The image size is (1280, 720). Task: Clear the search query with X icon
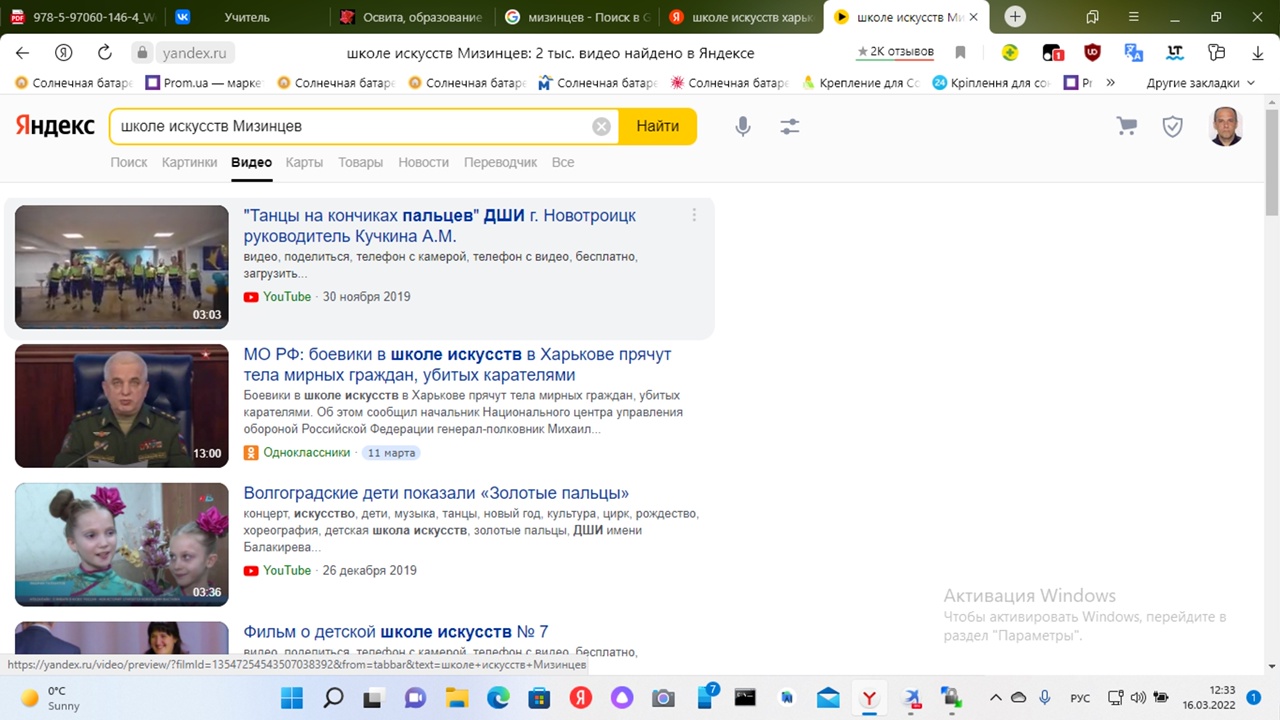pyautogui.click(x=601, y=126)
